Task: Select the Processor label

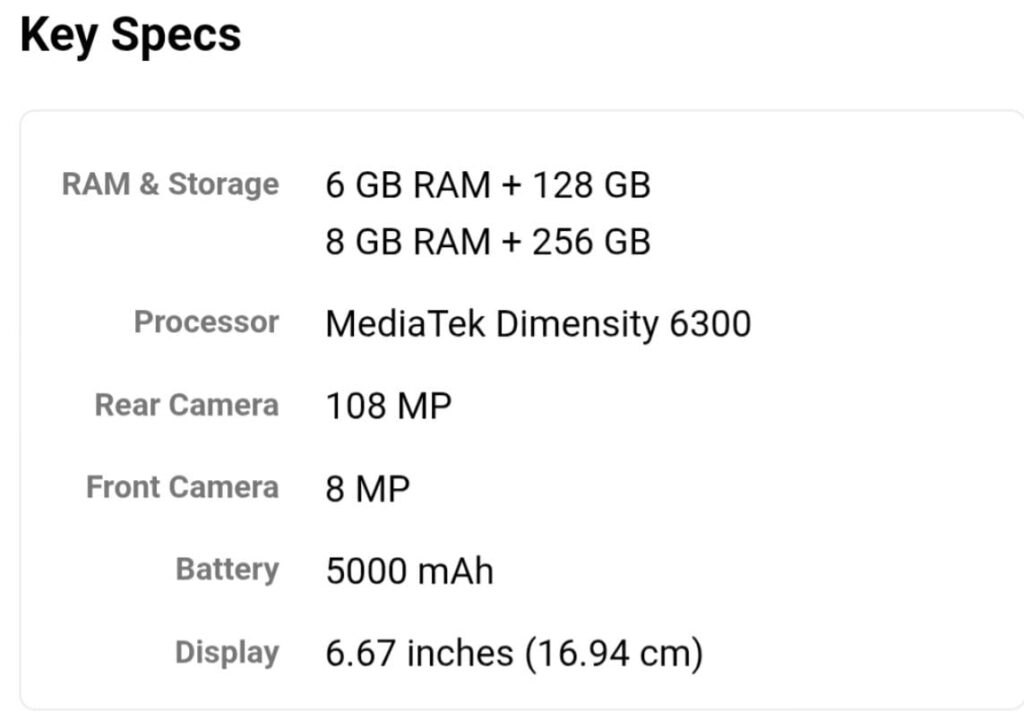Action: [x=206, y=322]
